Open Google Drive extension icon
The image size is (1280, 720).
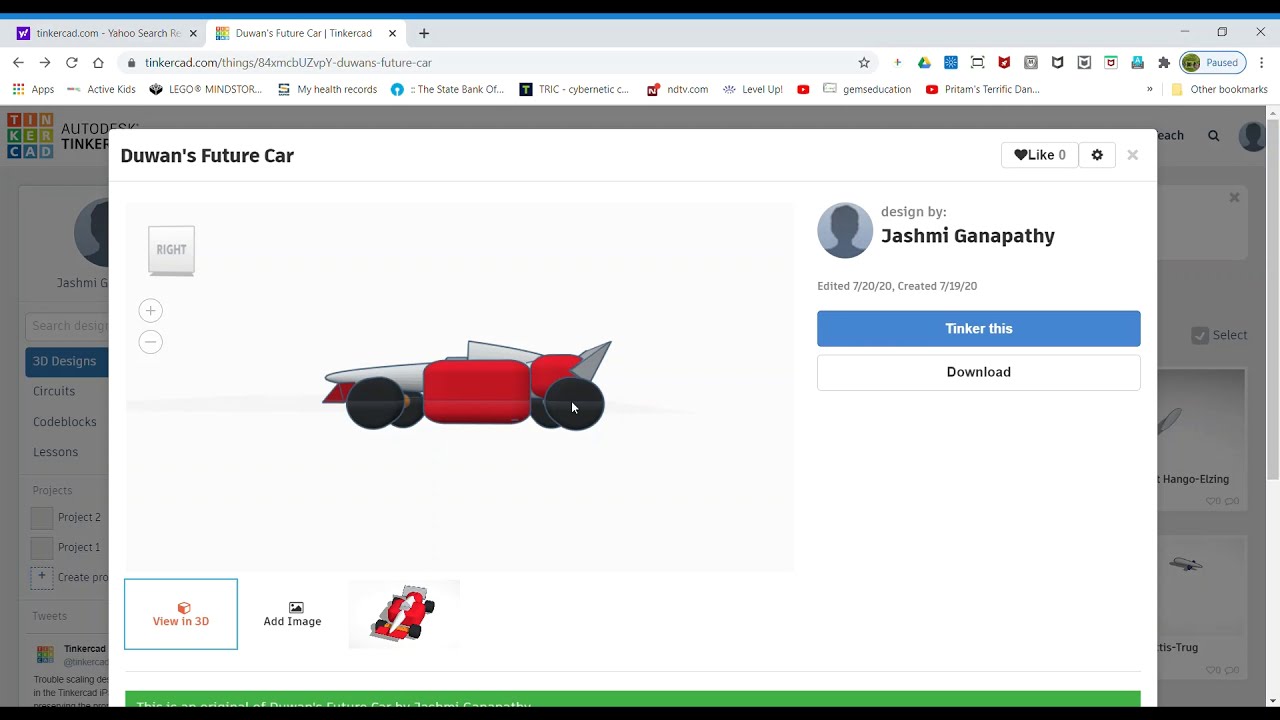(924, 62)
